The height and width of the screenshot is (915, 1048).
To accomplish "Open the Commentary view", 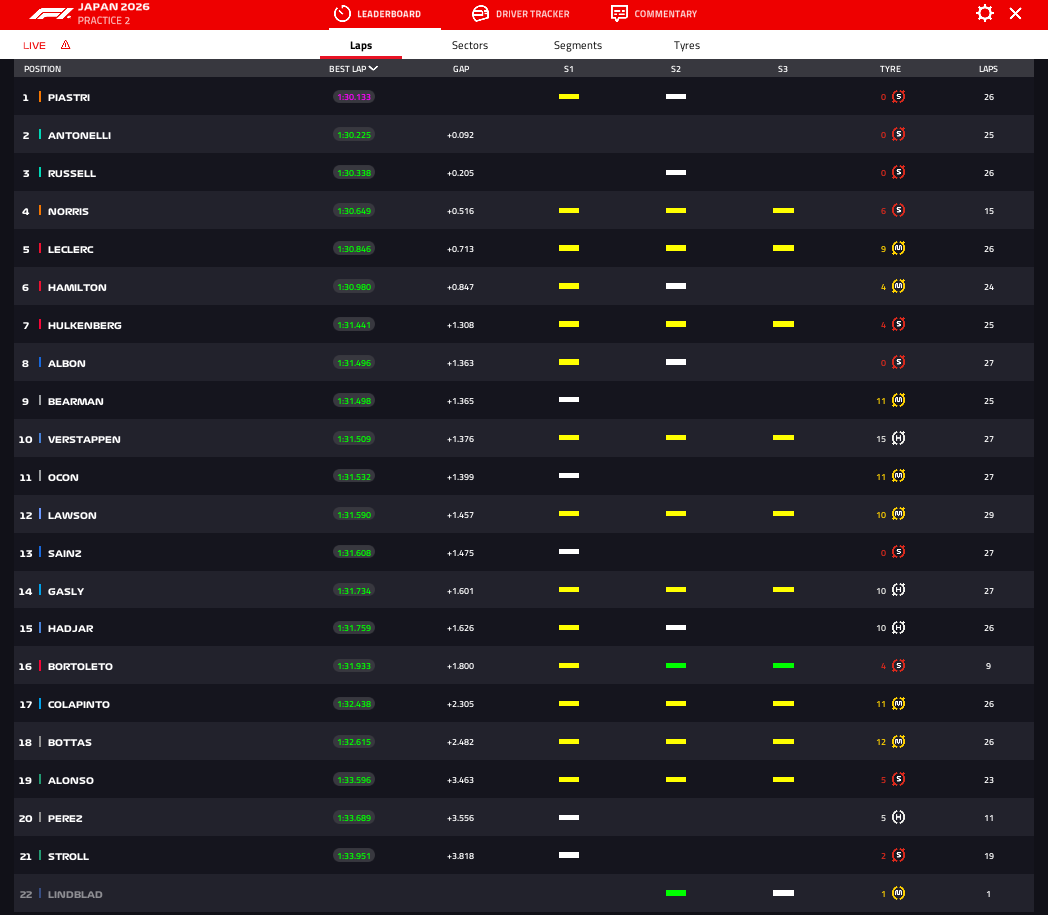I will point(654,14).
